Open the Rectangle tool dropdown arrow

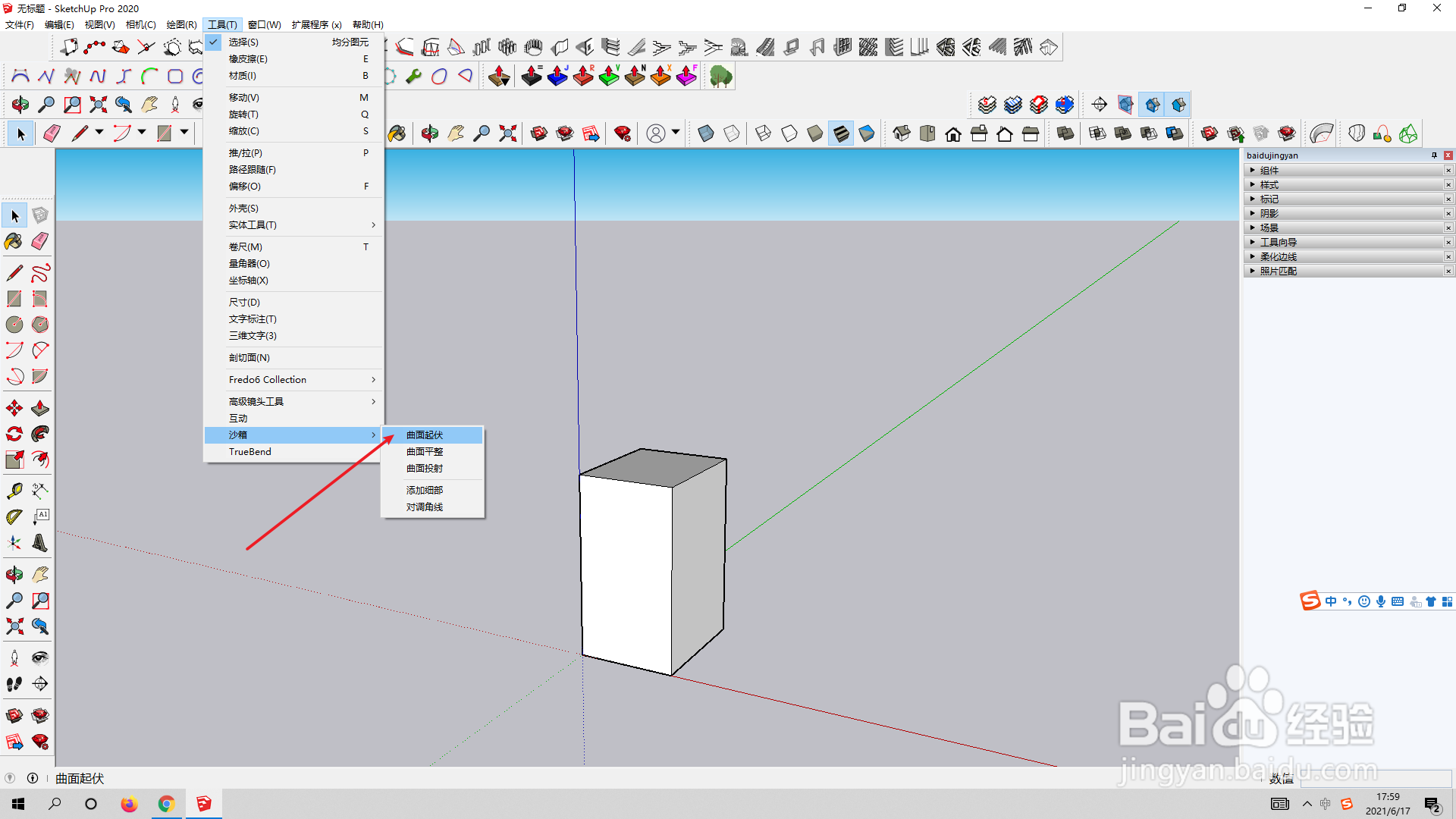pyautogui.click(x=184, y=133)
